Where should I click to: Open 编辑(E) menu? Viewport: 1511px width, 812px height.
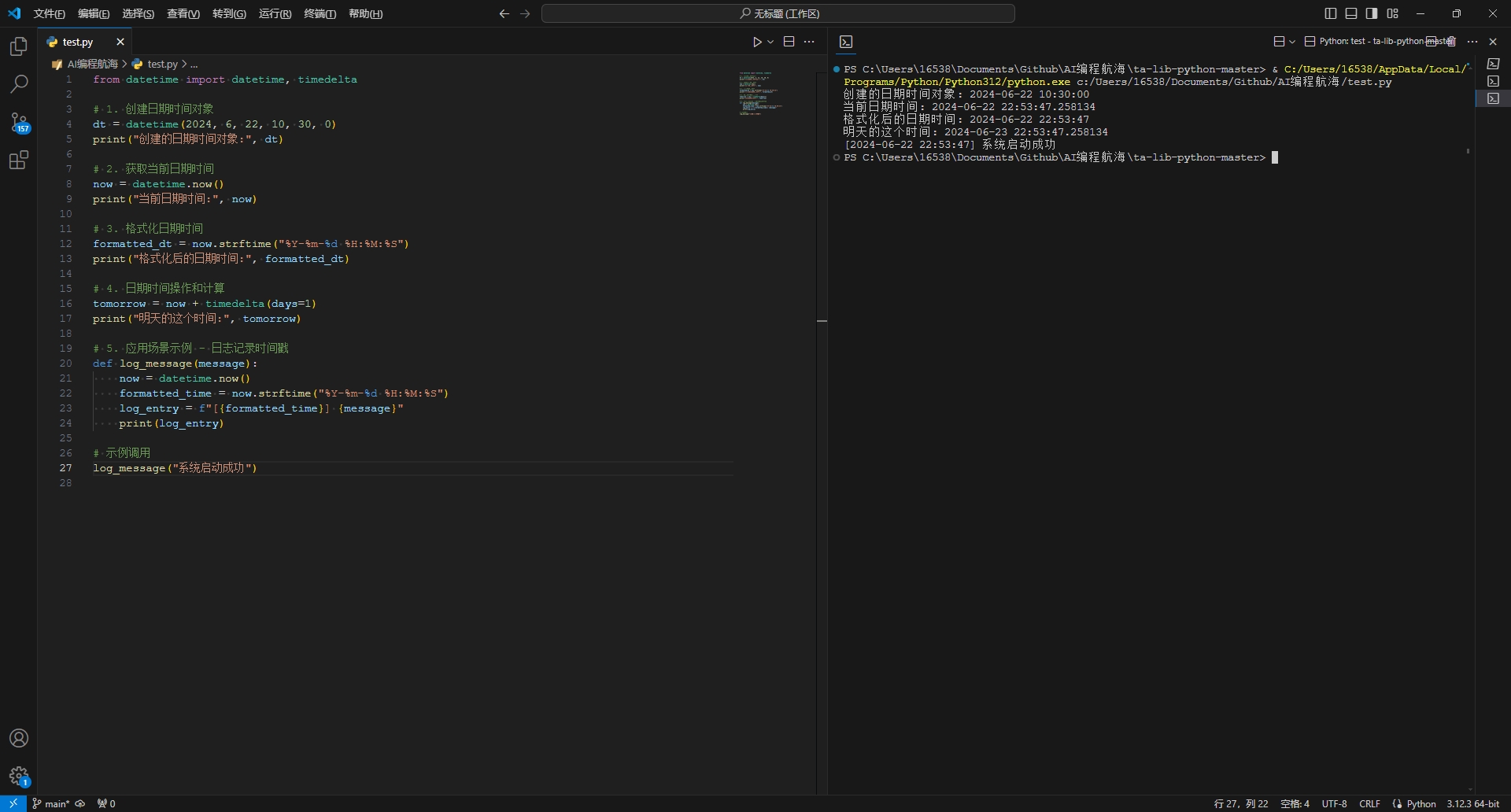[94, 13]
